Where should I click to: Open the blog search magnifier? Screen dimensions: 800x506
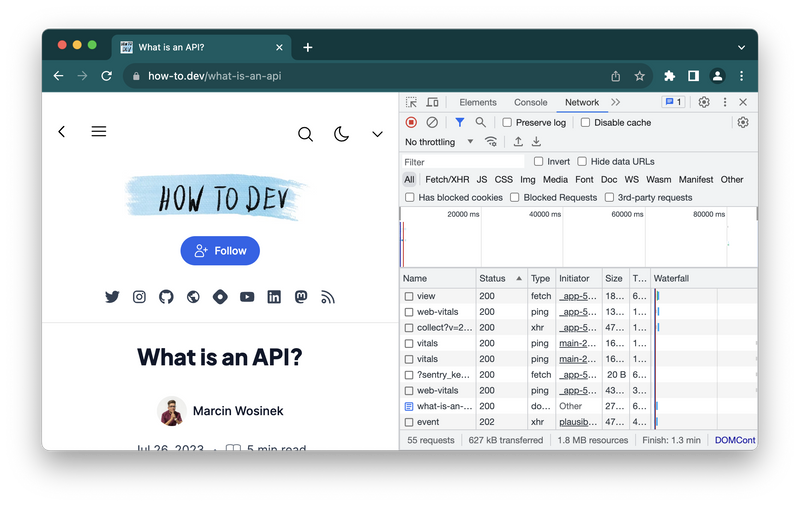tap(306, 133)
